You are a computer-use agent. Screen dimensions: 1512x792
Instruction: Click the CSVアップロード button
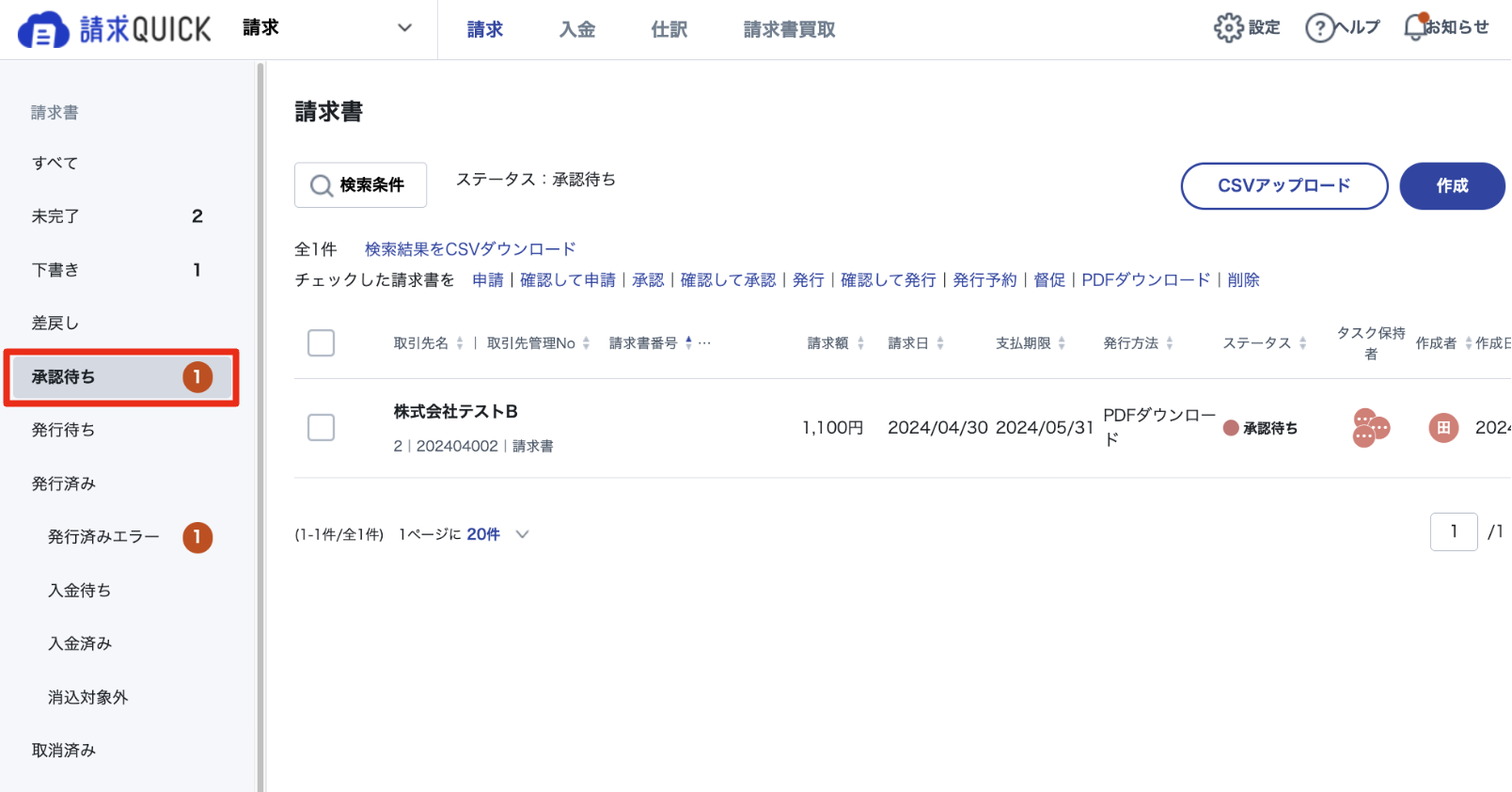click(1284, 186)
